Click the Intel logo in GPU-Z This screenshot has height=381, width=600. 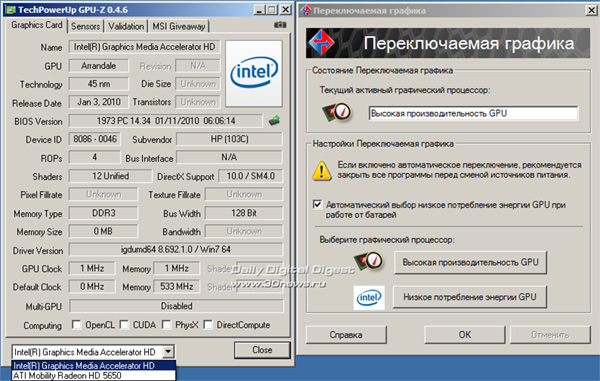pyautogui.click(x=254, y=73)
